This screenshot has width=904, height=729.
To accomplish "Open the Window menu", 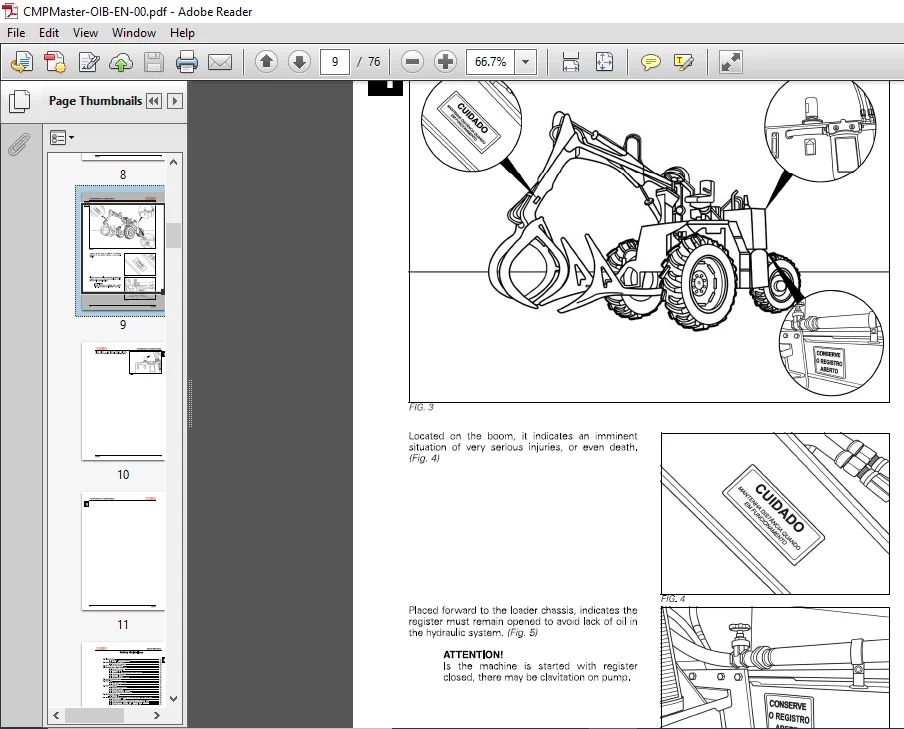I will point(134,33).
